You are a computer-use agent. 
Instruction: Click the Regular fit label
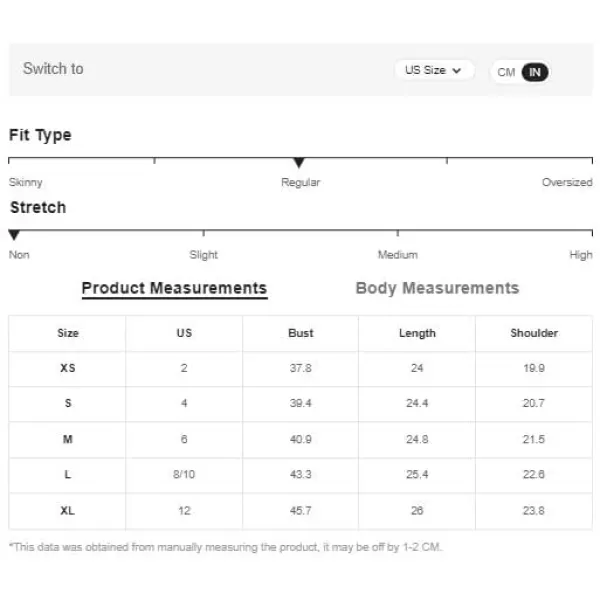click(300, 182)
